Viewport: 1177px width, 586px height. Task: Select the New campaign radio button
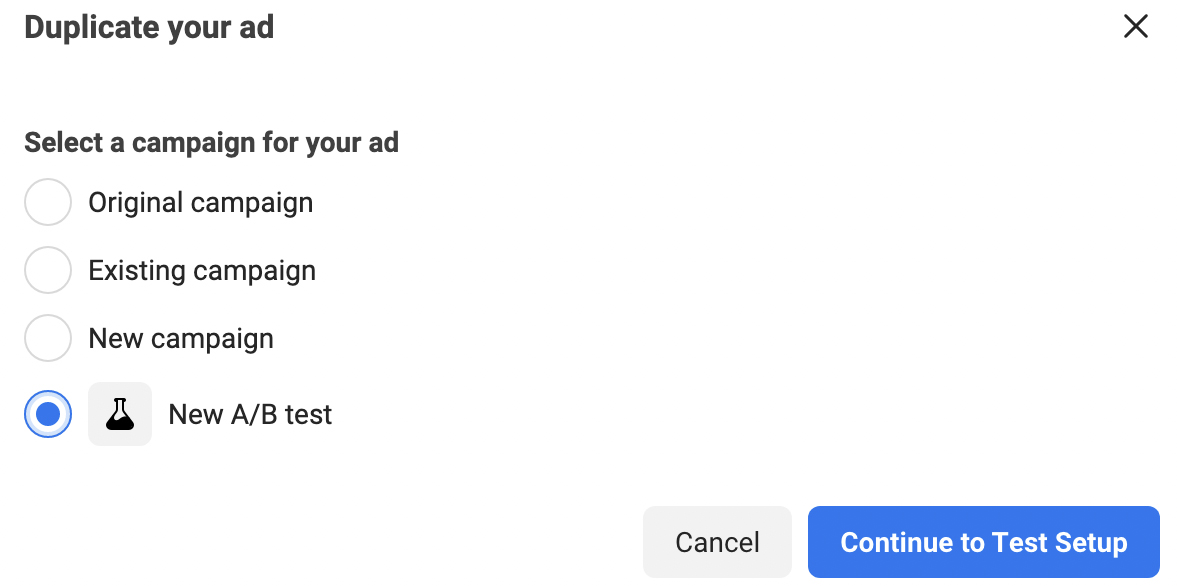click(x=48, y=338)
